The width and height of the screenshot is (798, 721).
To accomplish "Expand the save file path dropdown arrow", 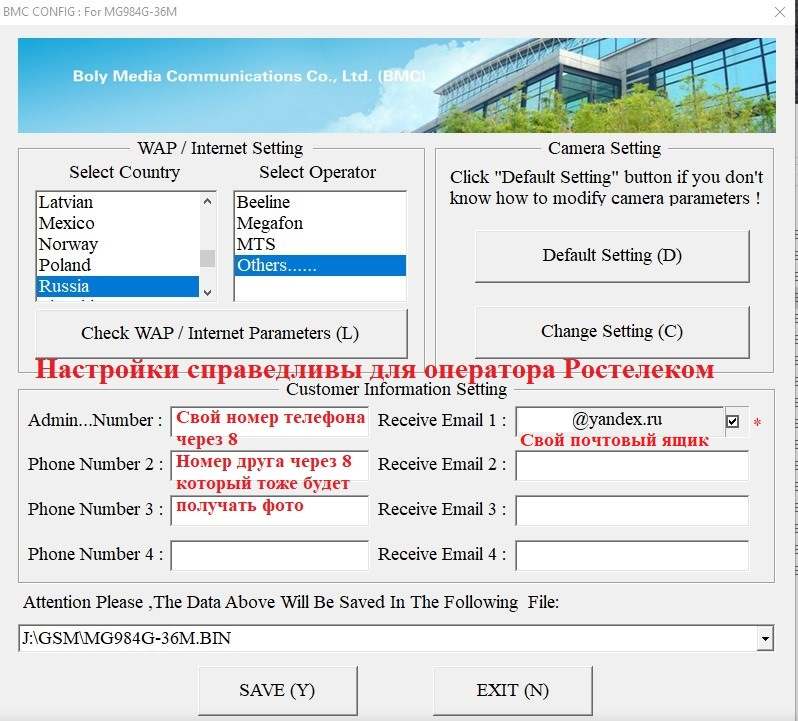I will (x=765, y=638).
